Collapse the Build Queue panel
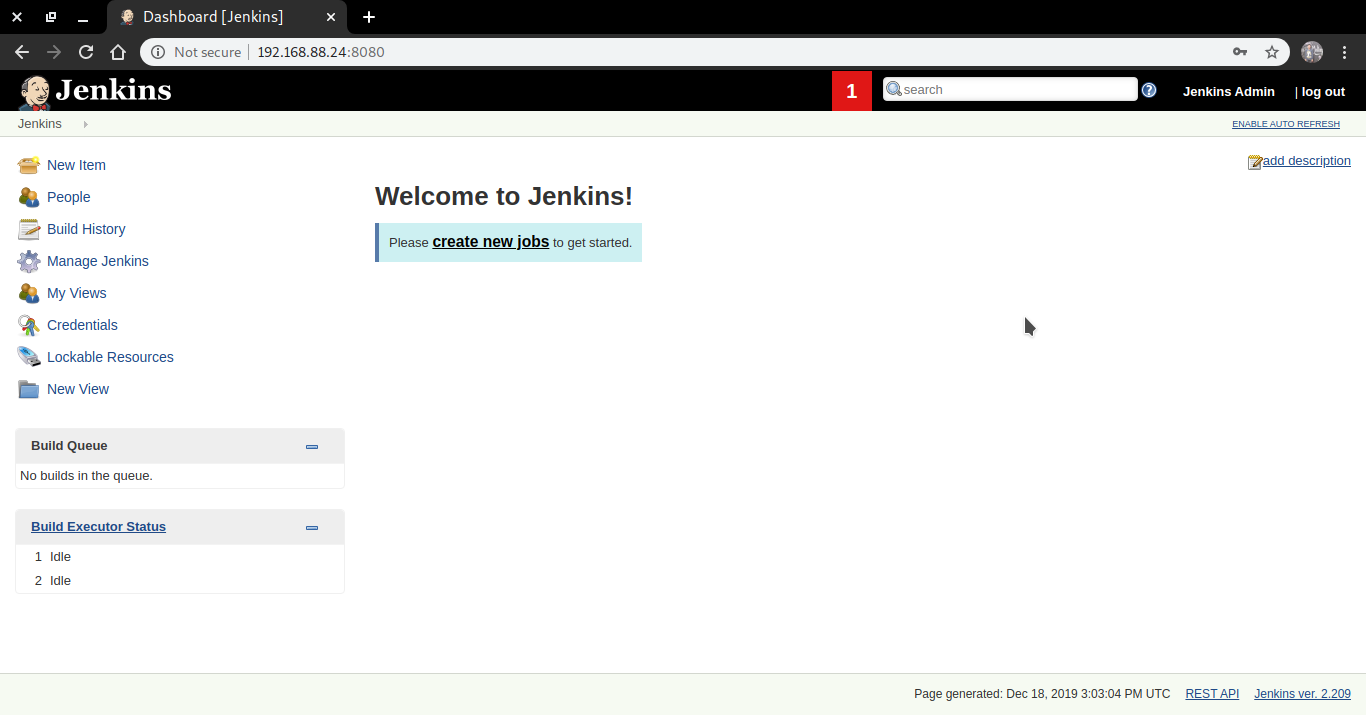The height and width of the screenshot is (715, 1366). point(312,447)
